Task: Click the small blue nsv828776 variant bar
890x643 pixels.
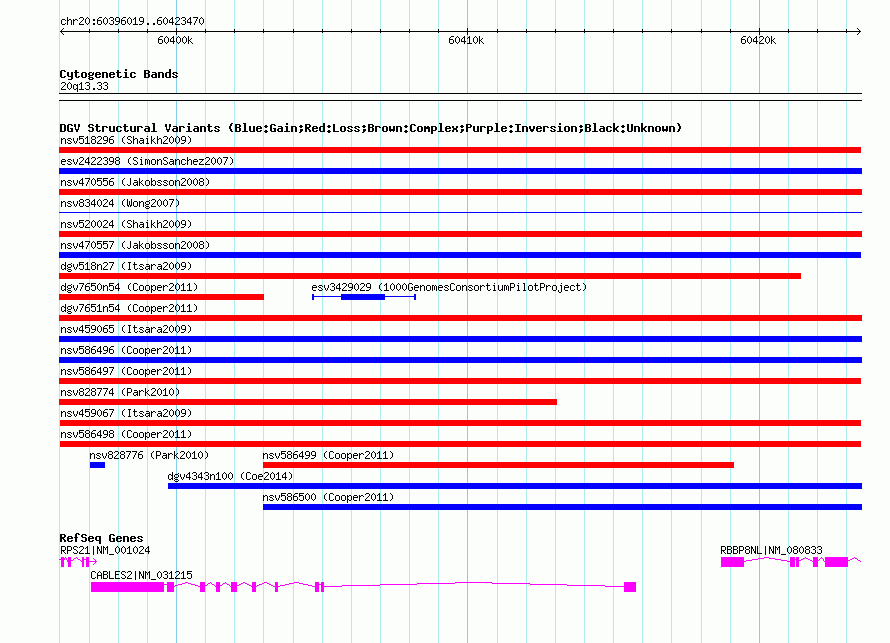Action: pos(97,465)
